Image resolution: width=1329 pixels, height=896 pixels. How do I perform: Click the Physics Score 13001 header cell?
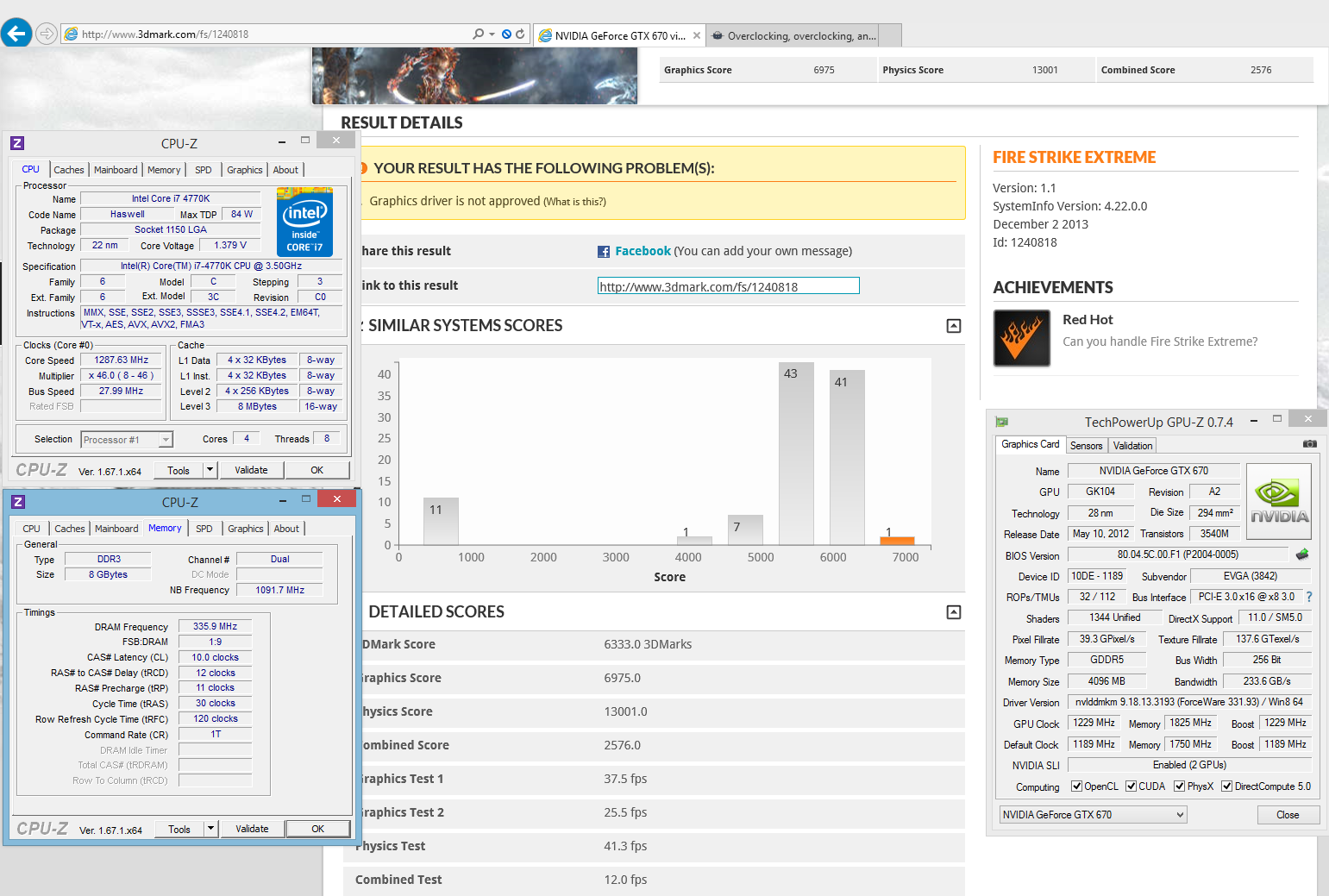[986, 70]
